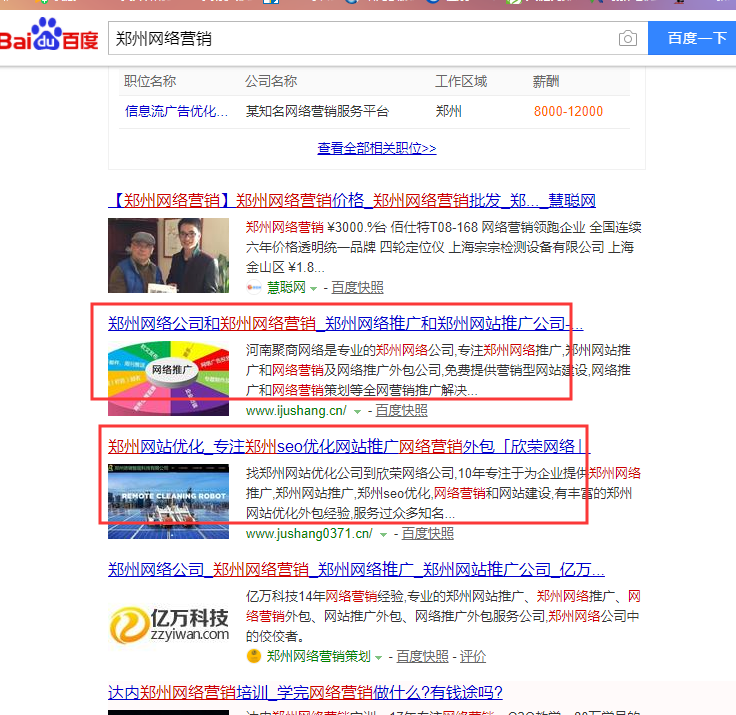The height and width of the screenshot is (715, 736).
Task: Click 郑州网络营销策划 source label
Action: (x=319, y=656)
